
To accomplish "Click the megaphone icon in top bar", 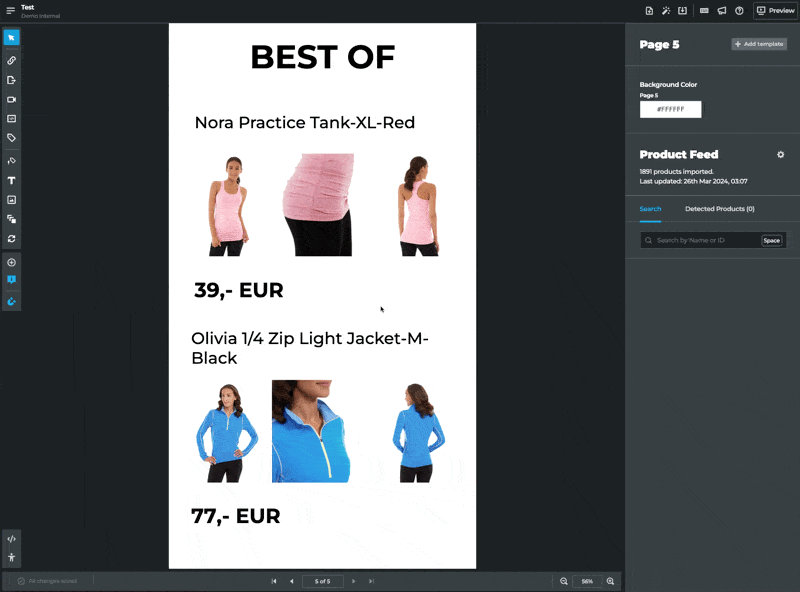I will point(722,11).
